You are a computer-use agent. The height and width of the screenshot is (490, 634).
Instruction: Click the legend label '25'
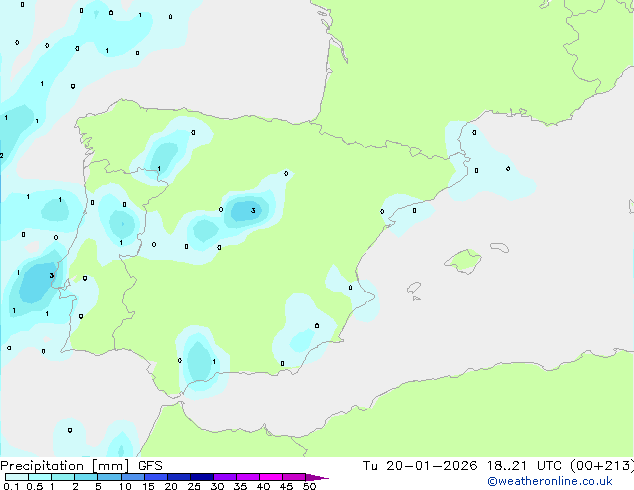194,486
